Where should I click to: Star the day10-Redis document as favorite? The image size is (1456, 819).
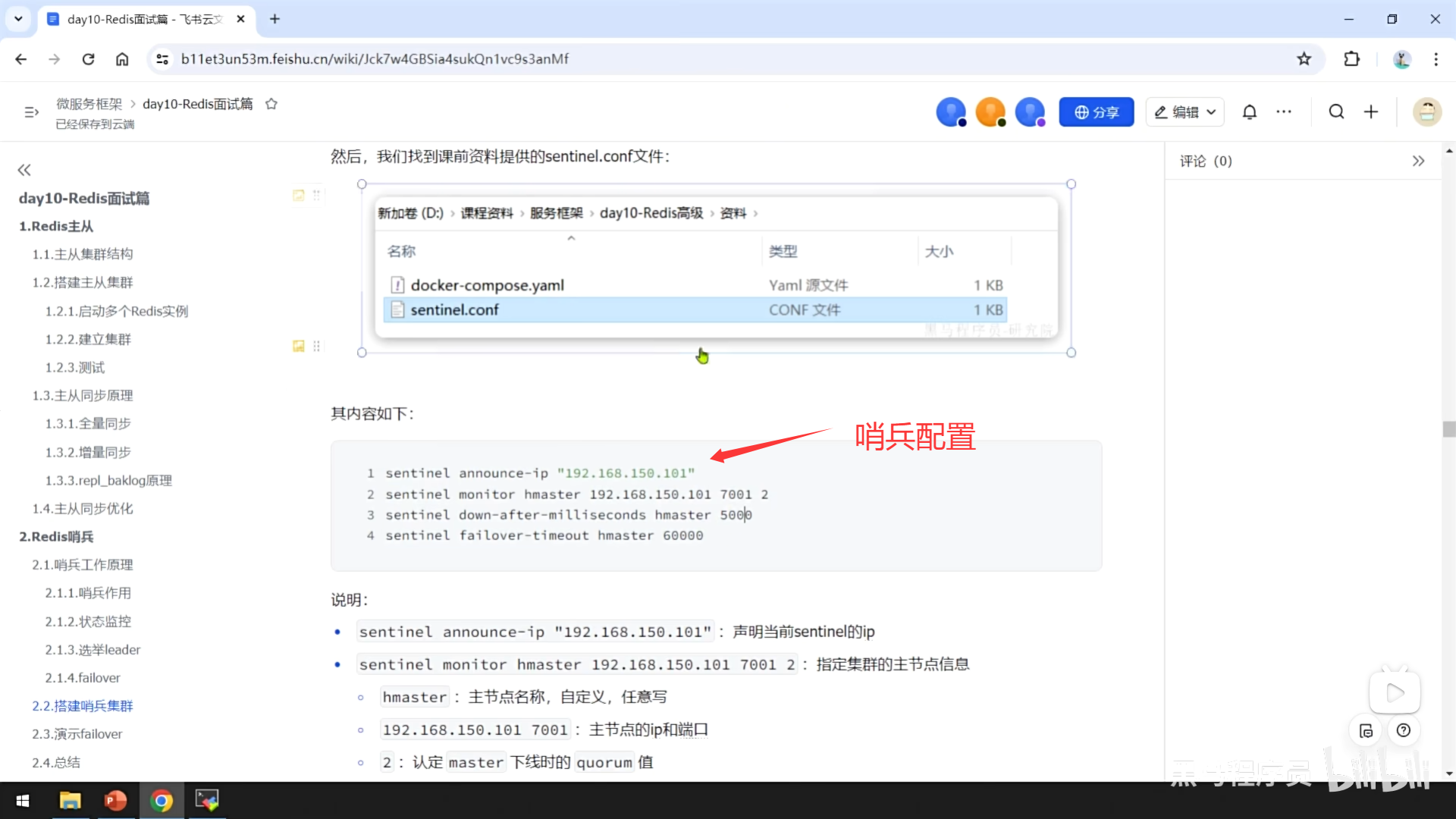[x=271, y=104]
